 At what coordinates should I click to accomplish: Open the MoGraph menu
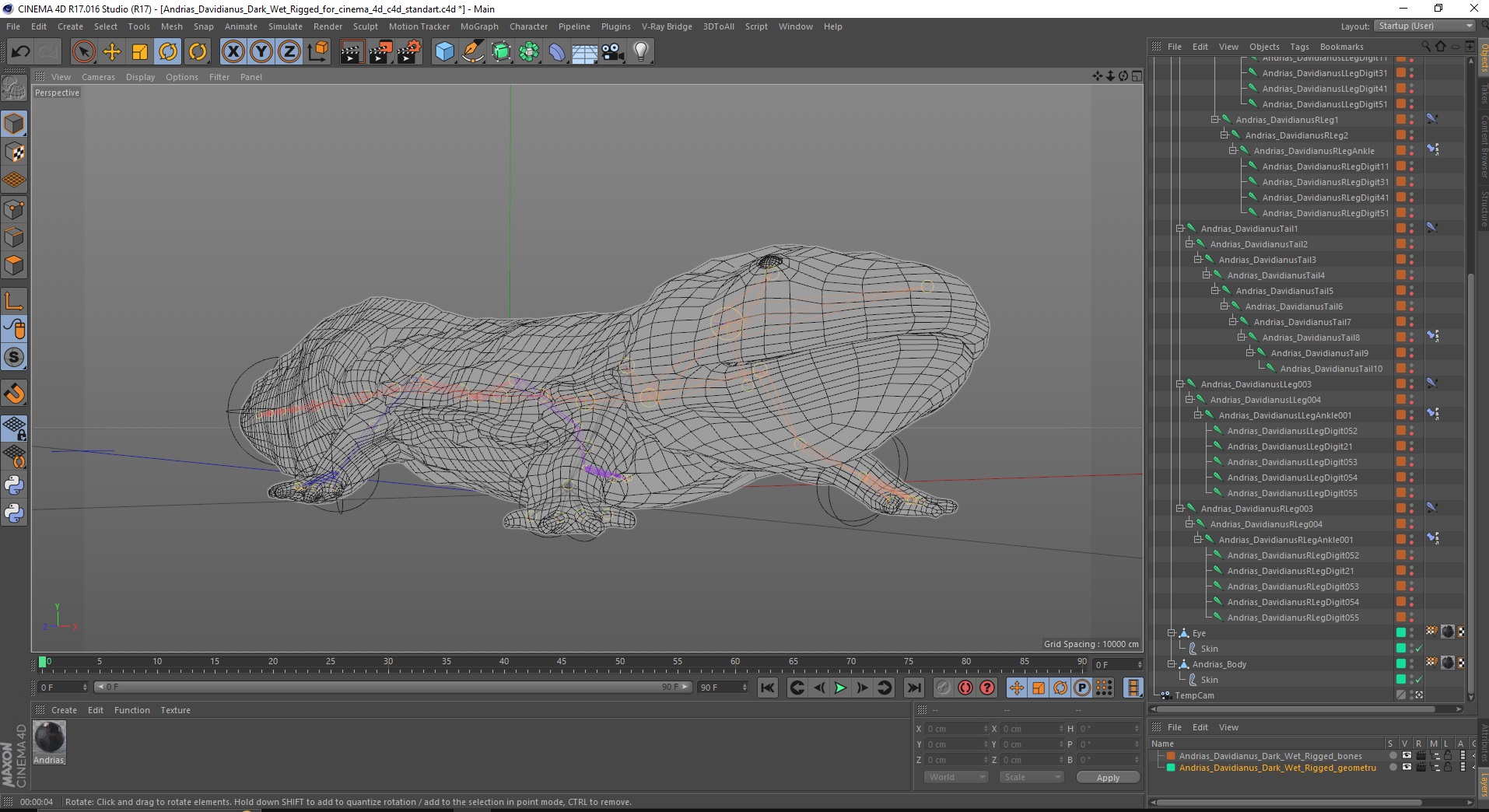coord(478,26)
